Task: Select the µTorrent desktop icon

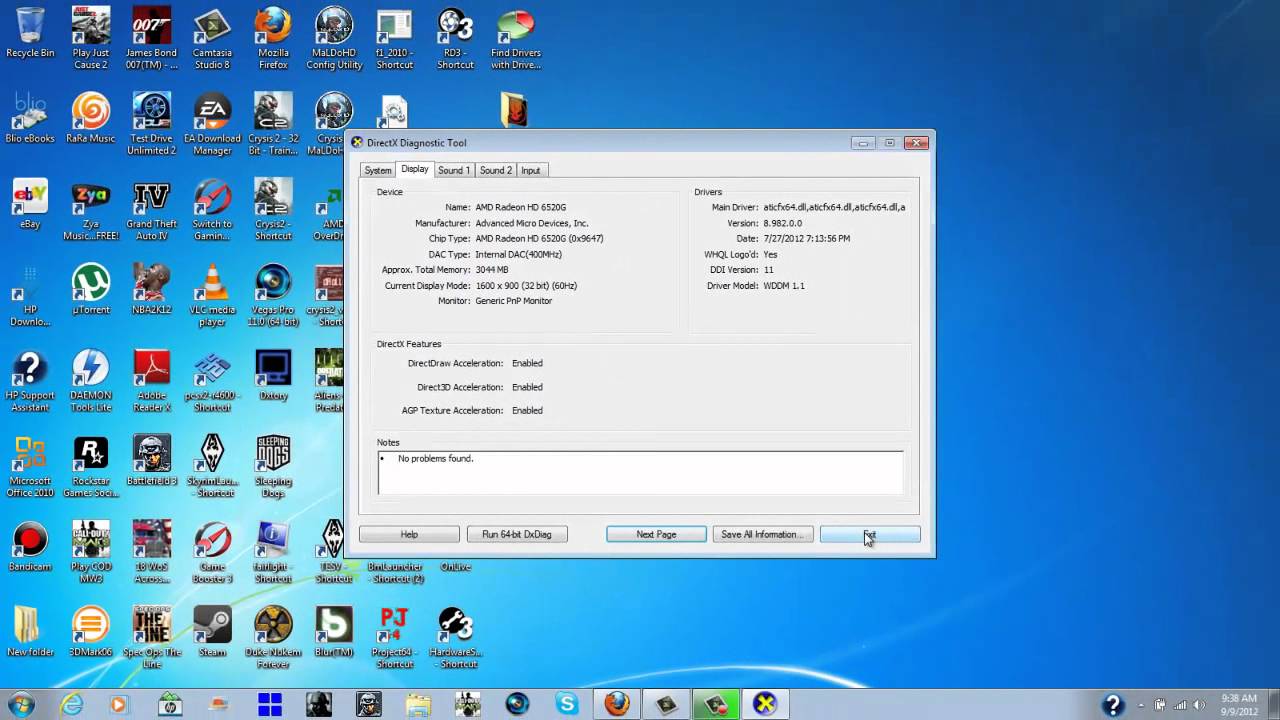Action: tap(91, 284)
